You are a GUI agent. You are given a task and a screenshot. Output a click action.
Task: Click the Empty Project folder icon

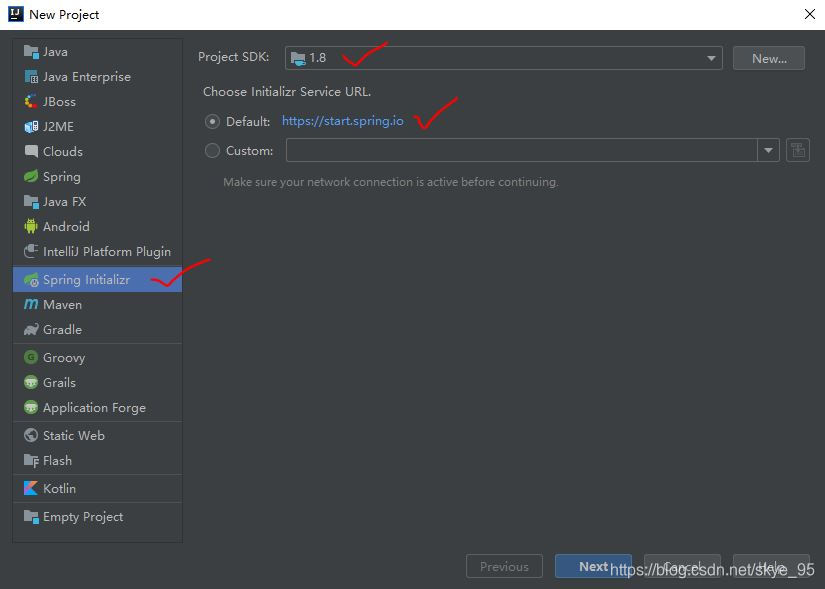31,516
